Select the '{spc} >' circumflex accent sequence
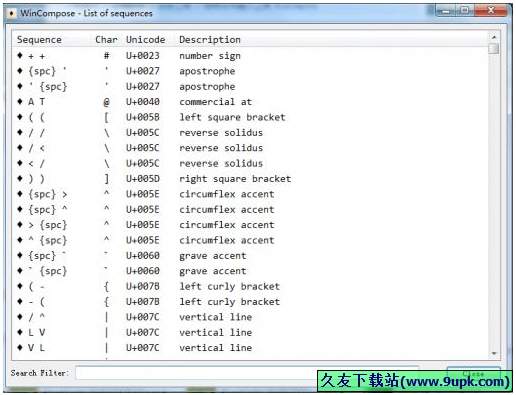Viewport: 516px width, 395px height. [x=250, y=194]
